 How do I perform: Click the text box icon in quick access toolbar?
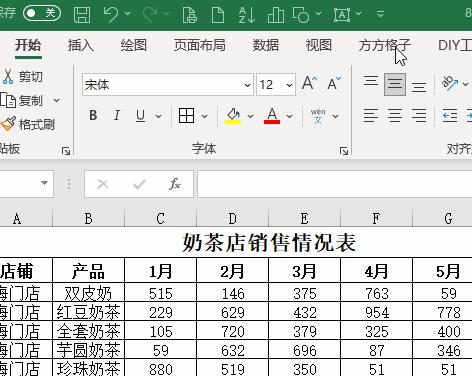tap(342, 14)
